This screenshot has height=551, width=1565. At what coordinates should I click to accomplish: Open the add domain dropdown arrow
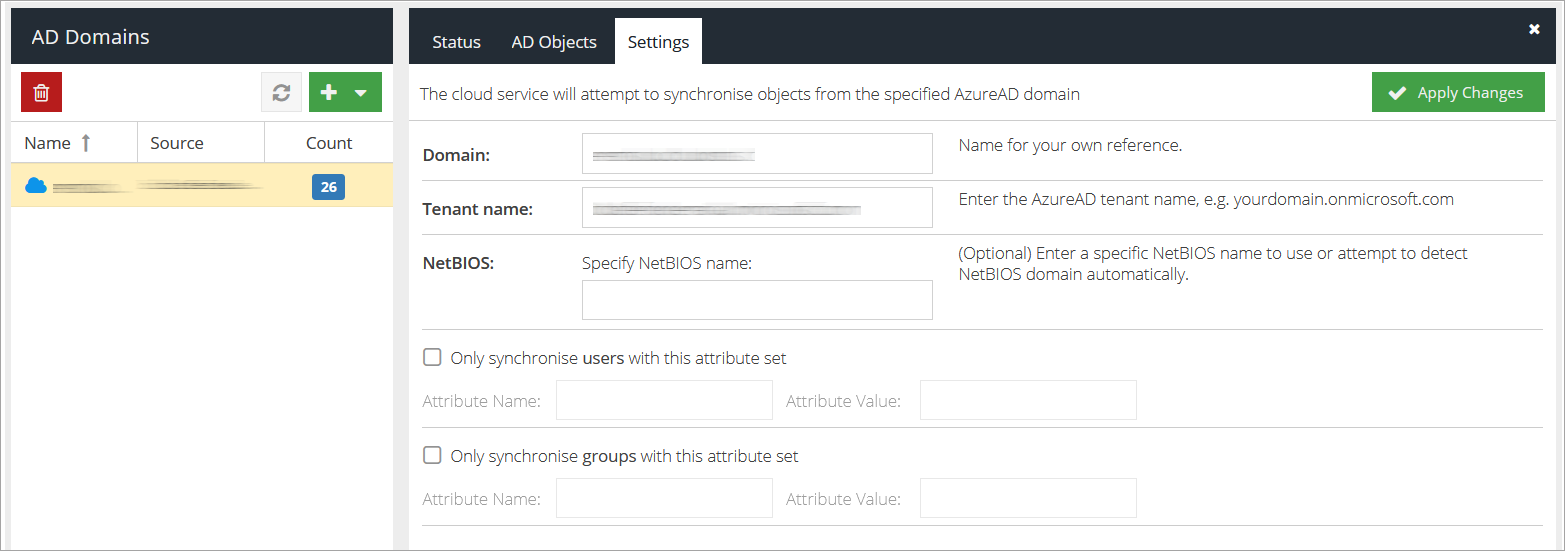361,92
